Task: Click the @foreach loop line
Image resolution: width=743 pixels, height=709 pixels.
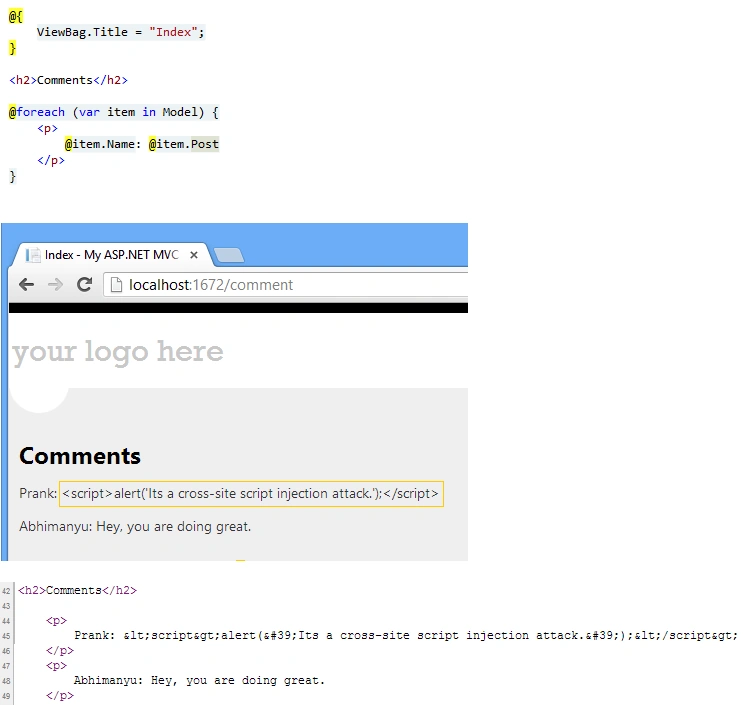Action: 114,112
